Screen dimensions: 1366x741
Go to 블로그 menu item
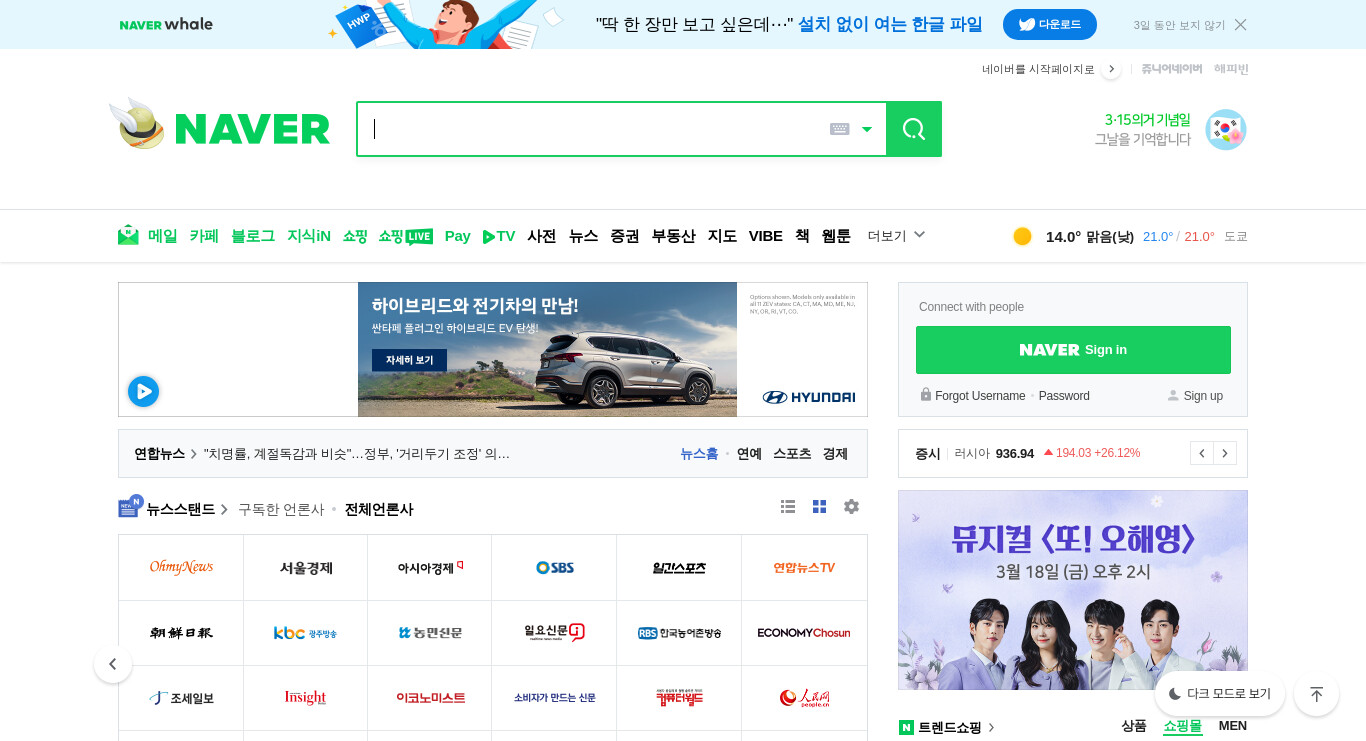tap(253, 236)
